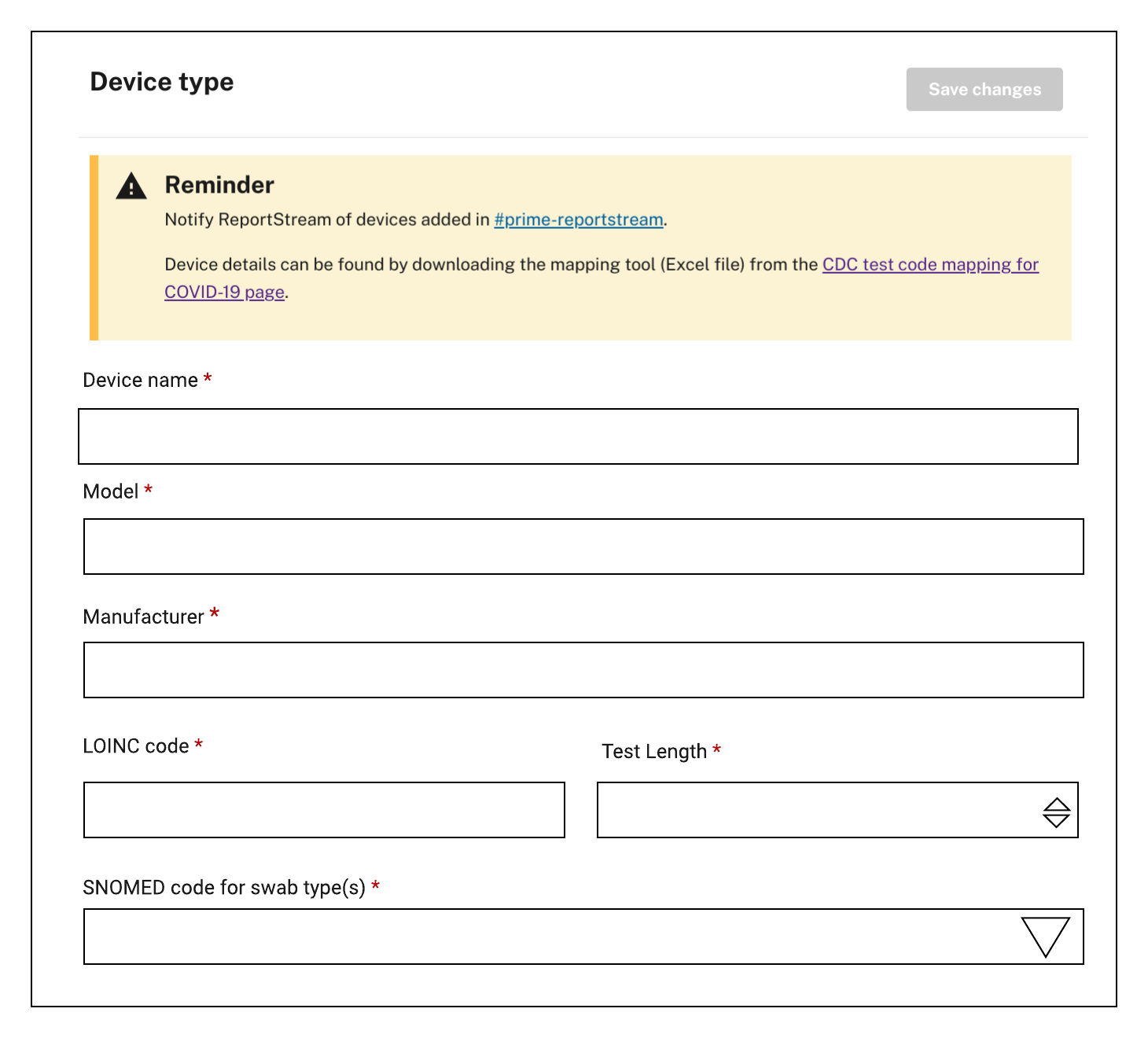Viewport: 1148px width, 1038px height.
Task: Click inside the LOINC code input field
Action: 324,810
